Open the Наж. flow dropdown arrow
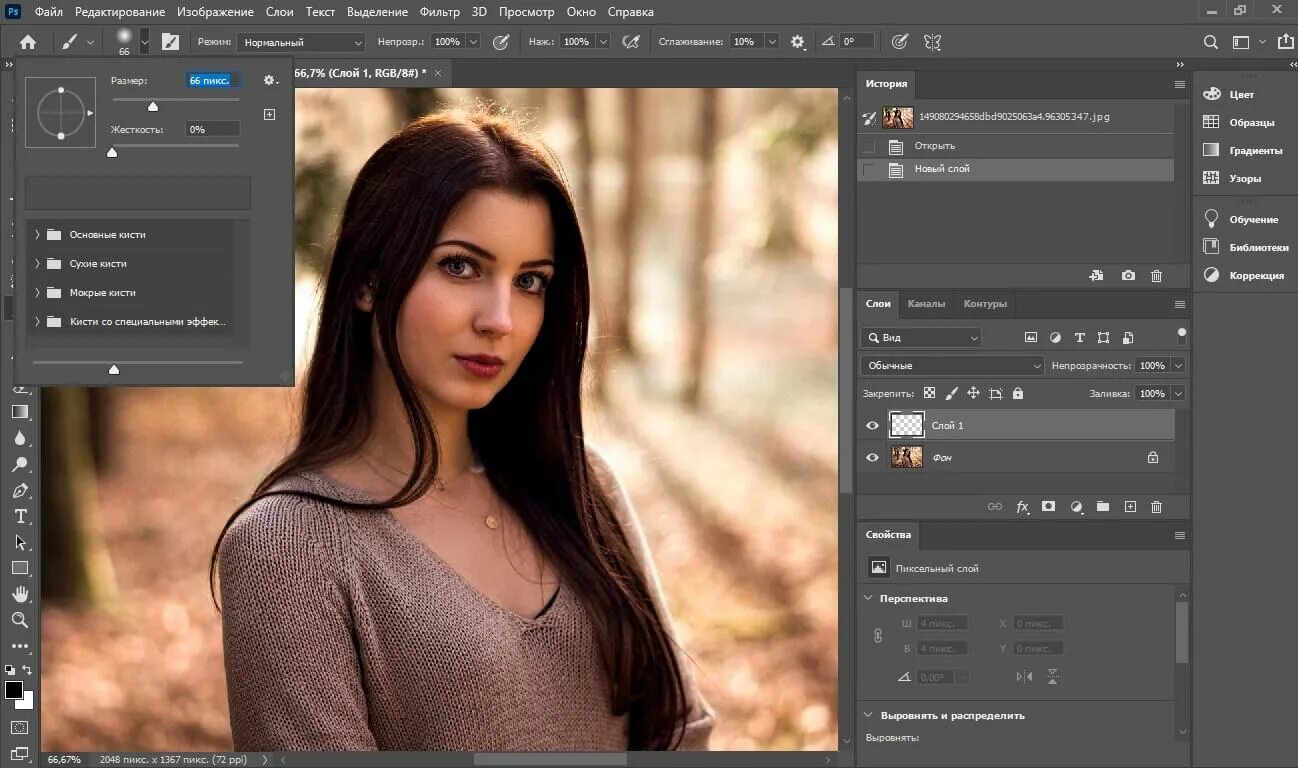The height and width of the screenshot is (768, 1298). coord(602,42)
